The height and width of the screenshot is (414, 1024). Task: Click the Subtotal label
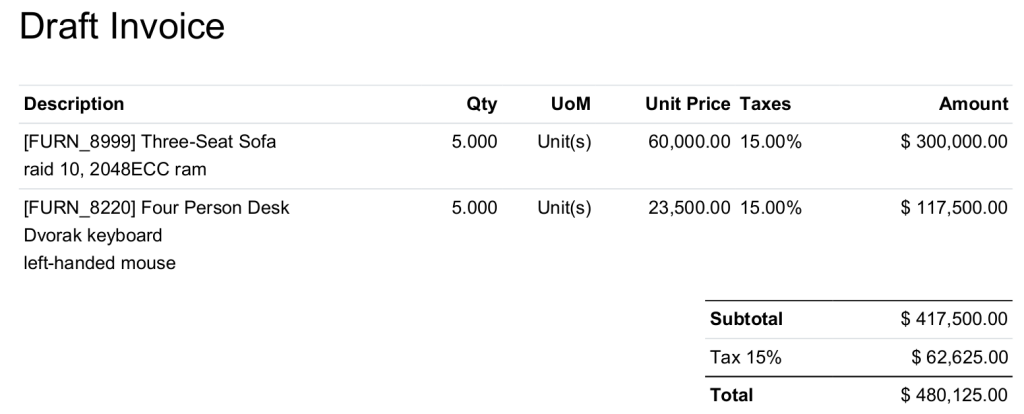(746, 319)
